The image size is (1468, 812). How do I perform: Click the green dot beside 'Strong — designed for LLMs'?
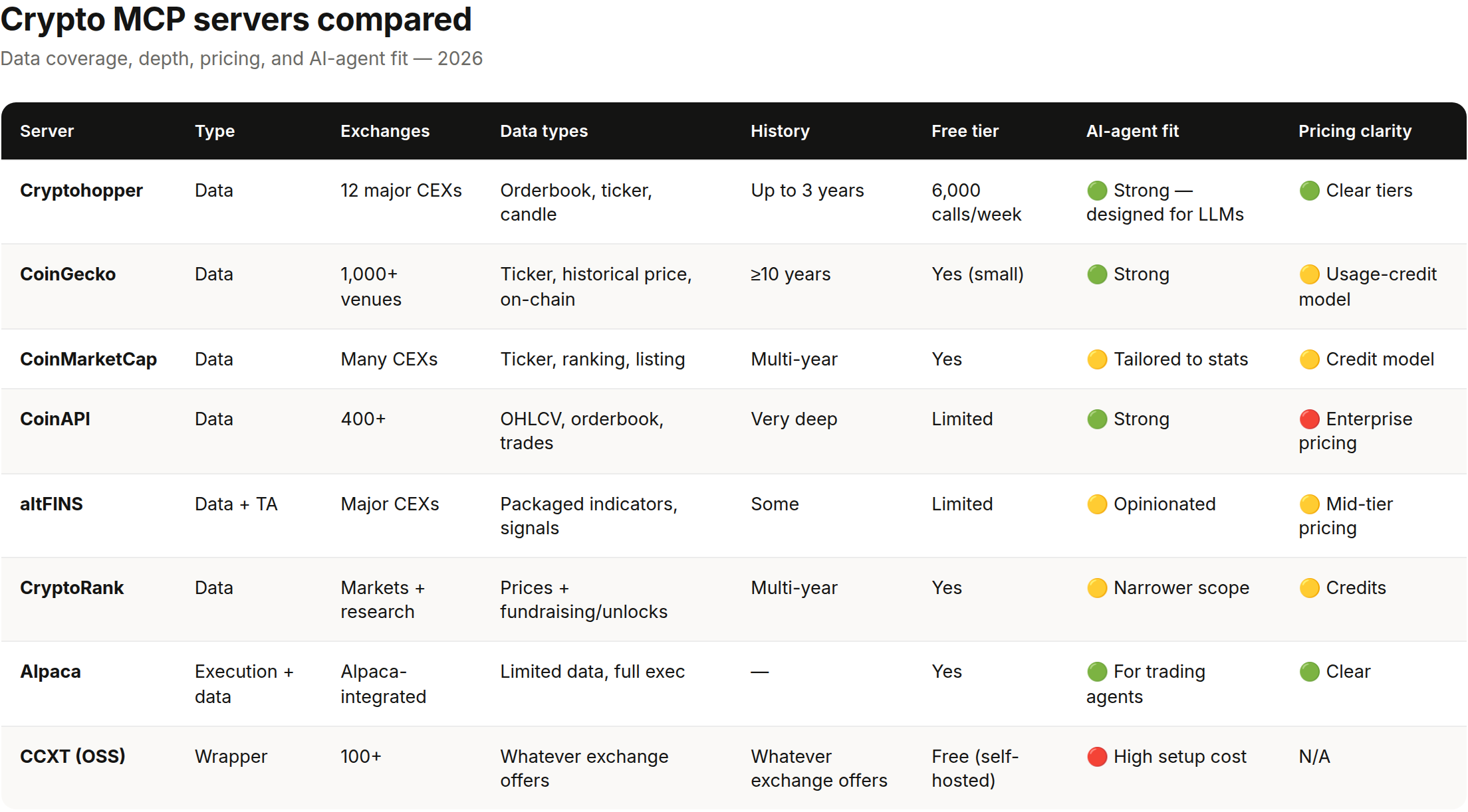(x=1096, y=191)
